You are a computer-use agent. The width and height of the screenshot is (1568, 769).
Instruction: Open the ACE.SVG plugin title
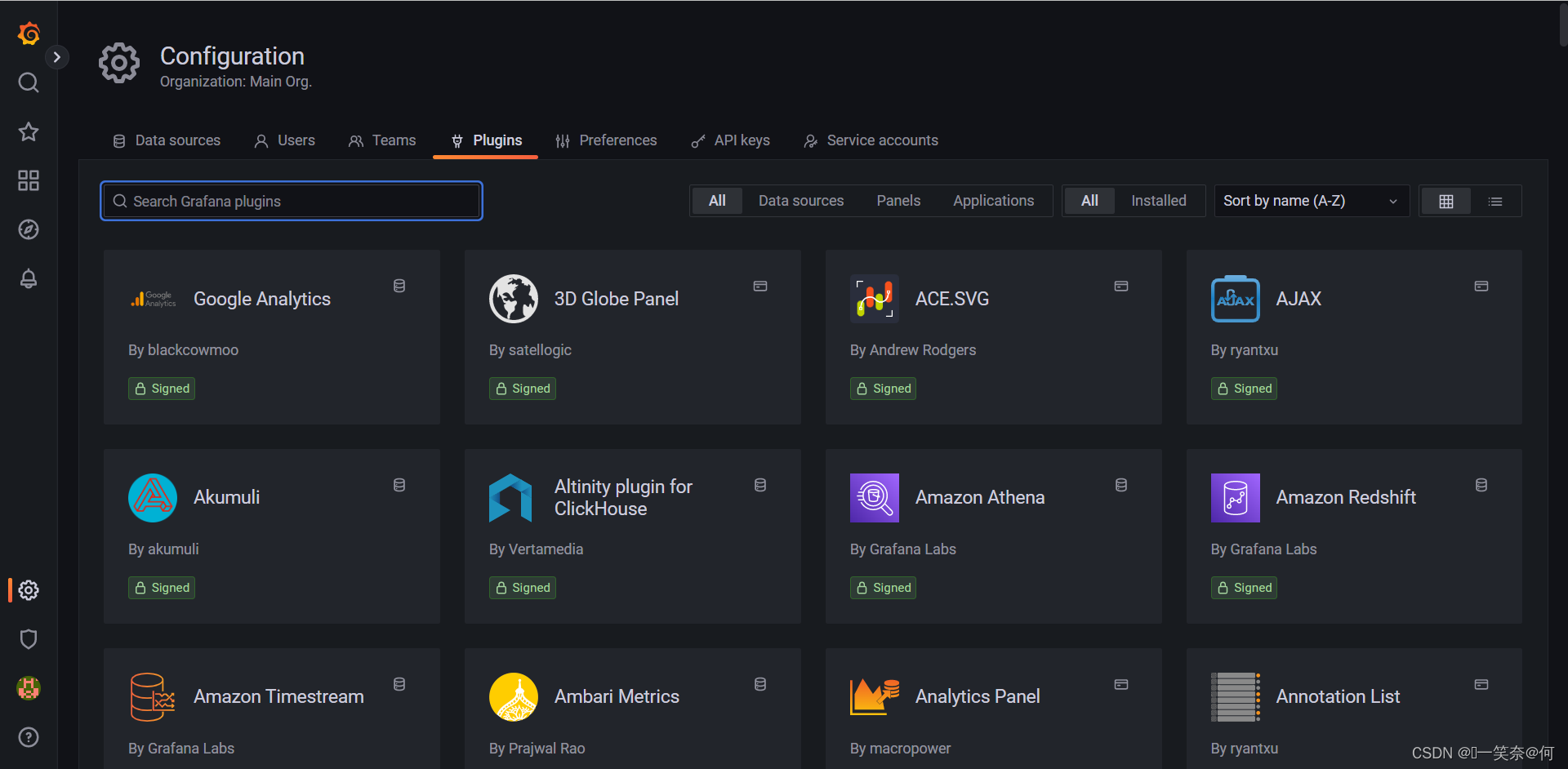pos(952,299)
